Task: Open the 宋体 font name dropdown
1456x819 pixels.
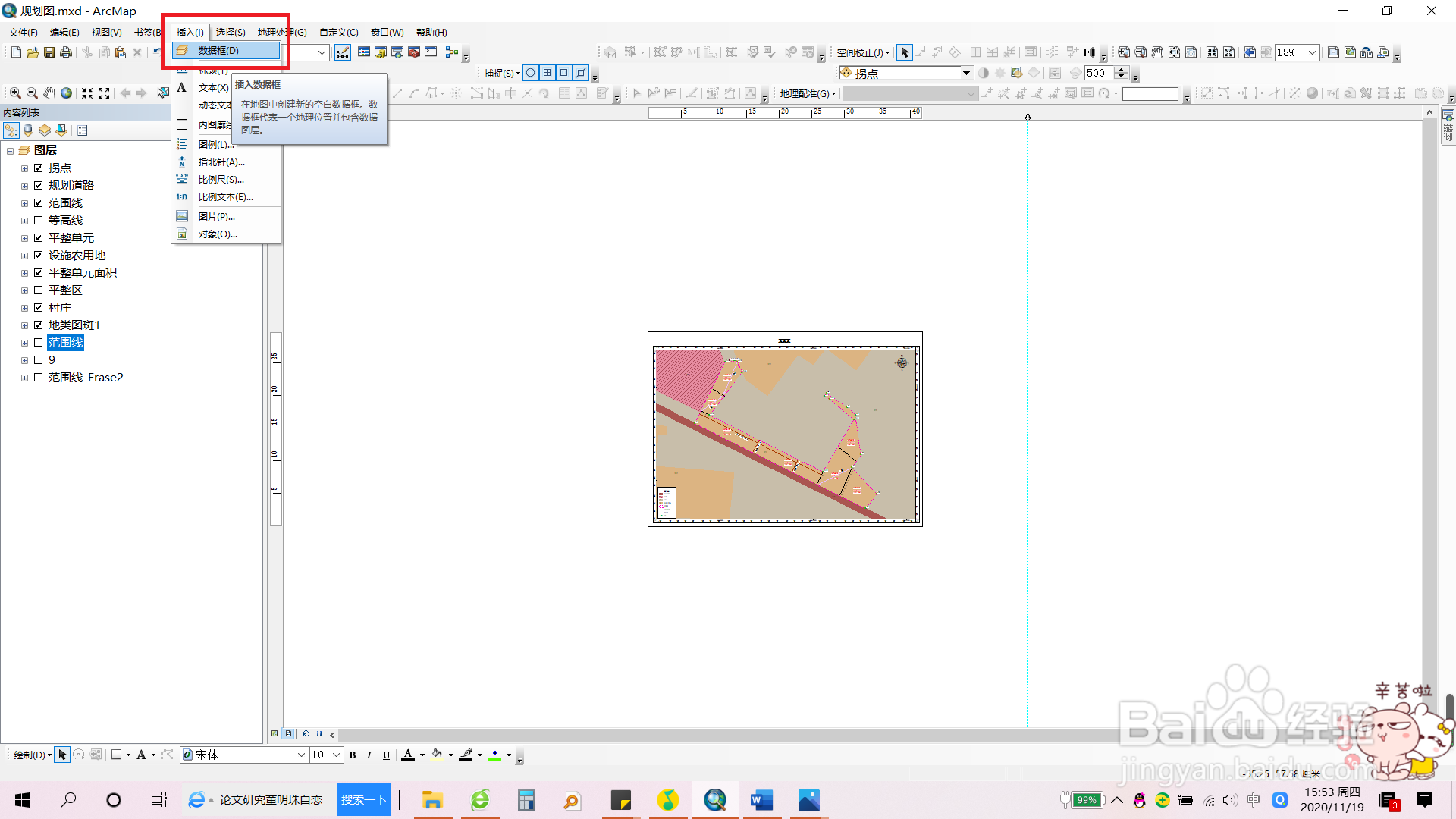Action: pos(301,755)
